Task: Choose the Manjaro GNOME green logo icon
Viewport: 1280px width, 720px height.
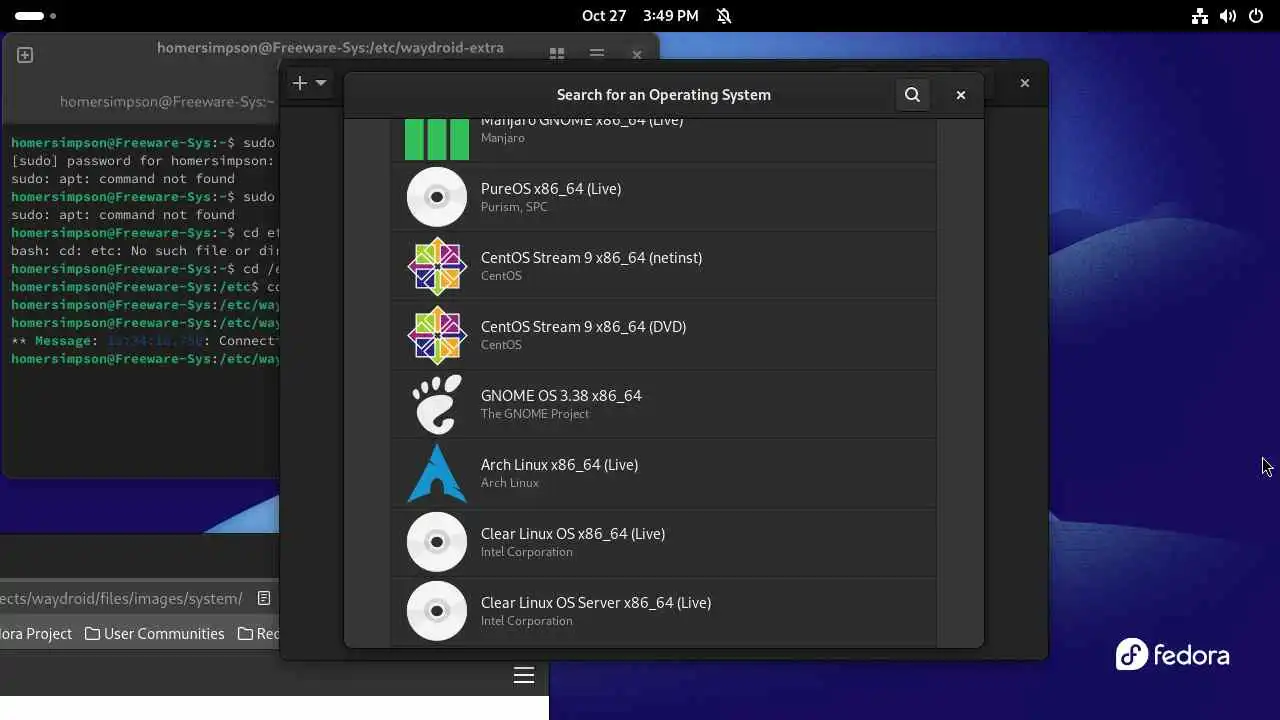Action: (x=437, y=139)
